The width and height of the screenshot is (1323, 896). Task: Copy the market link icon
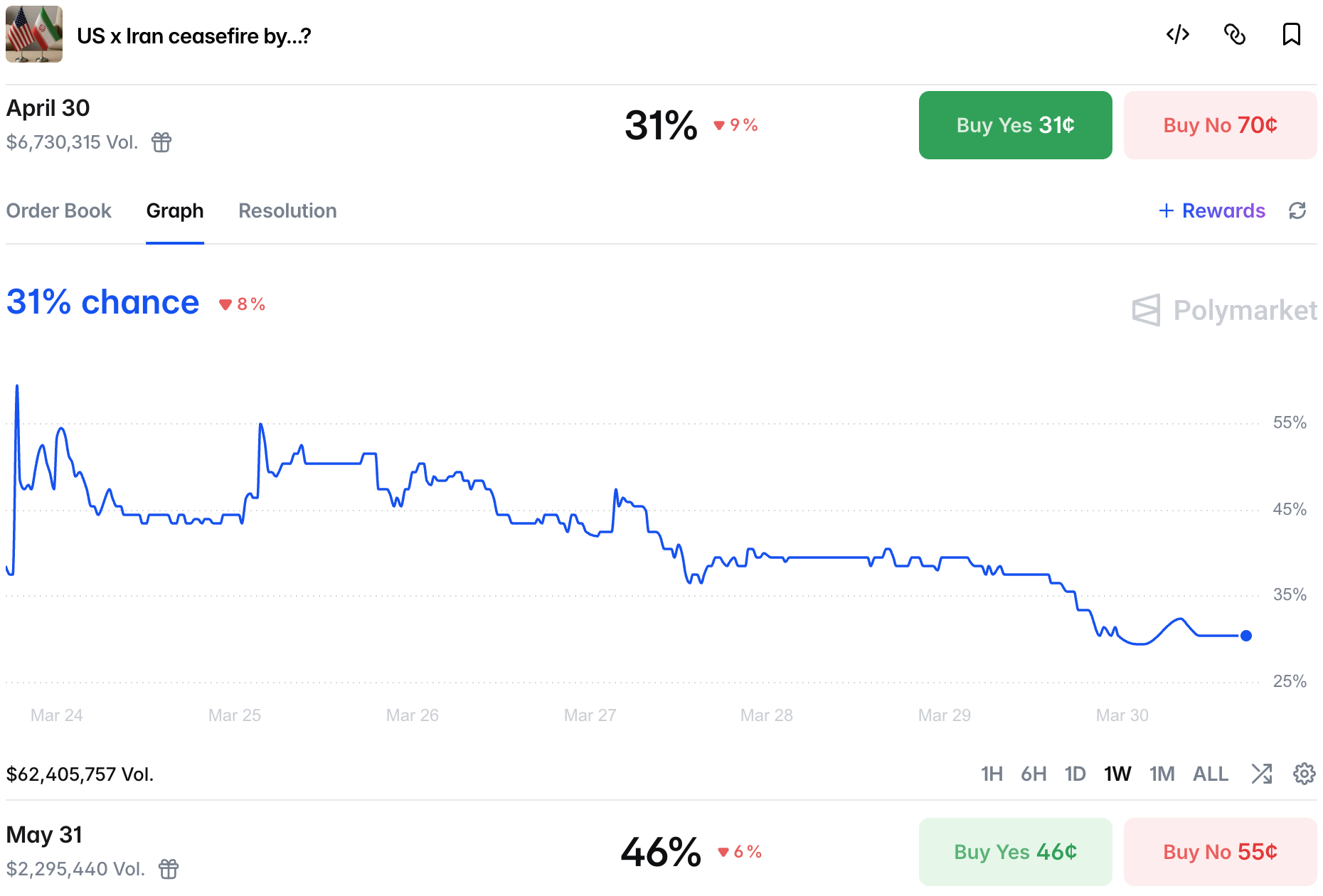coord(1235,34)
